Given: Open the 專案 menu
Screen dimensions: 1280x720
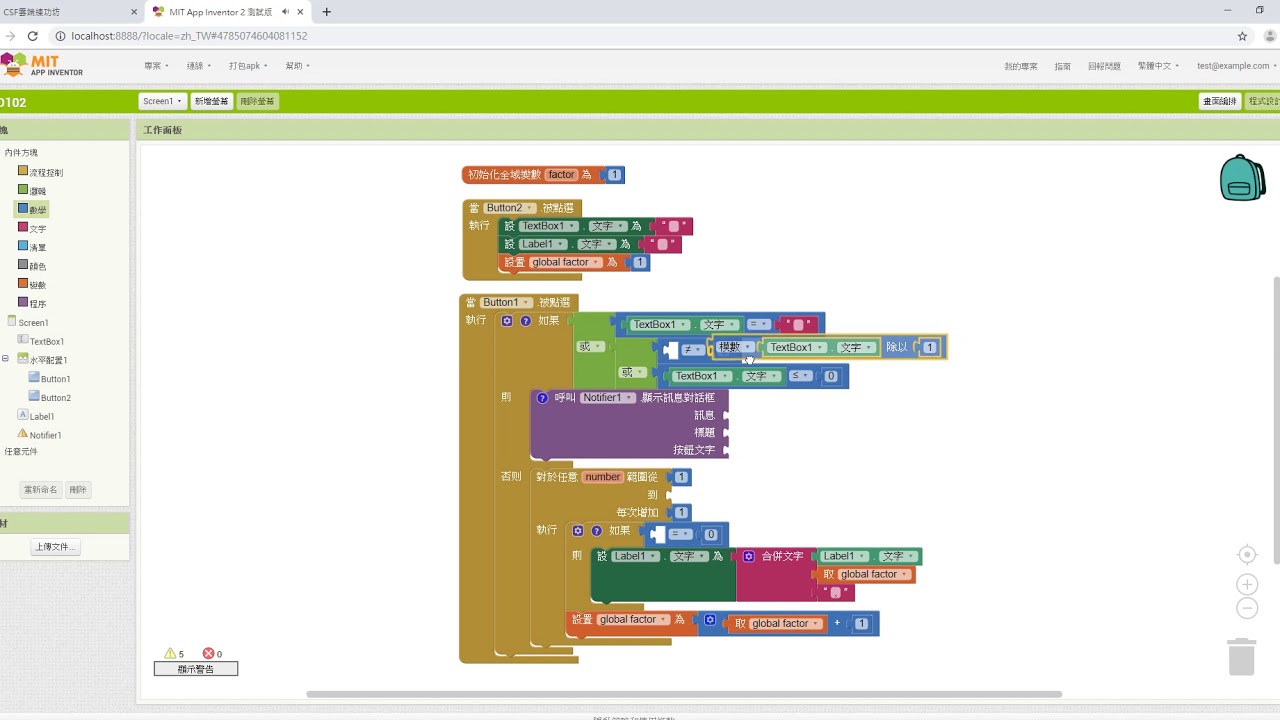Looking at the screenshot, I should pos(156,66).
